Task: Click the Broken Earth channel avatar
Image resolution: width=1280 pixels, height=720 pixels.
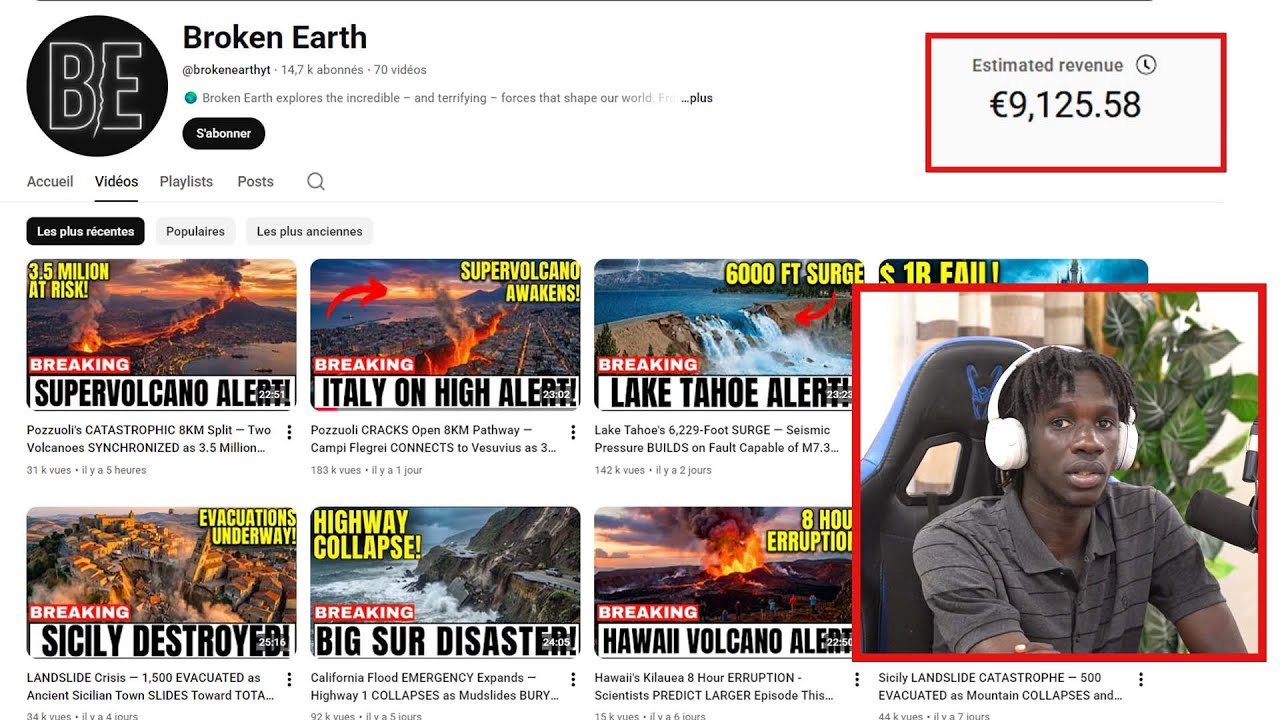Action: 97,86
